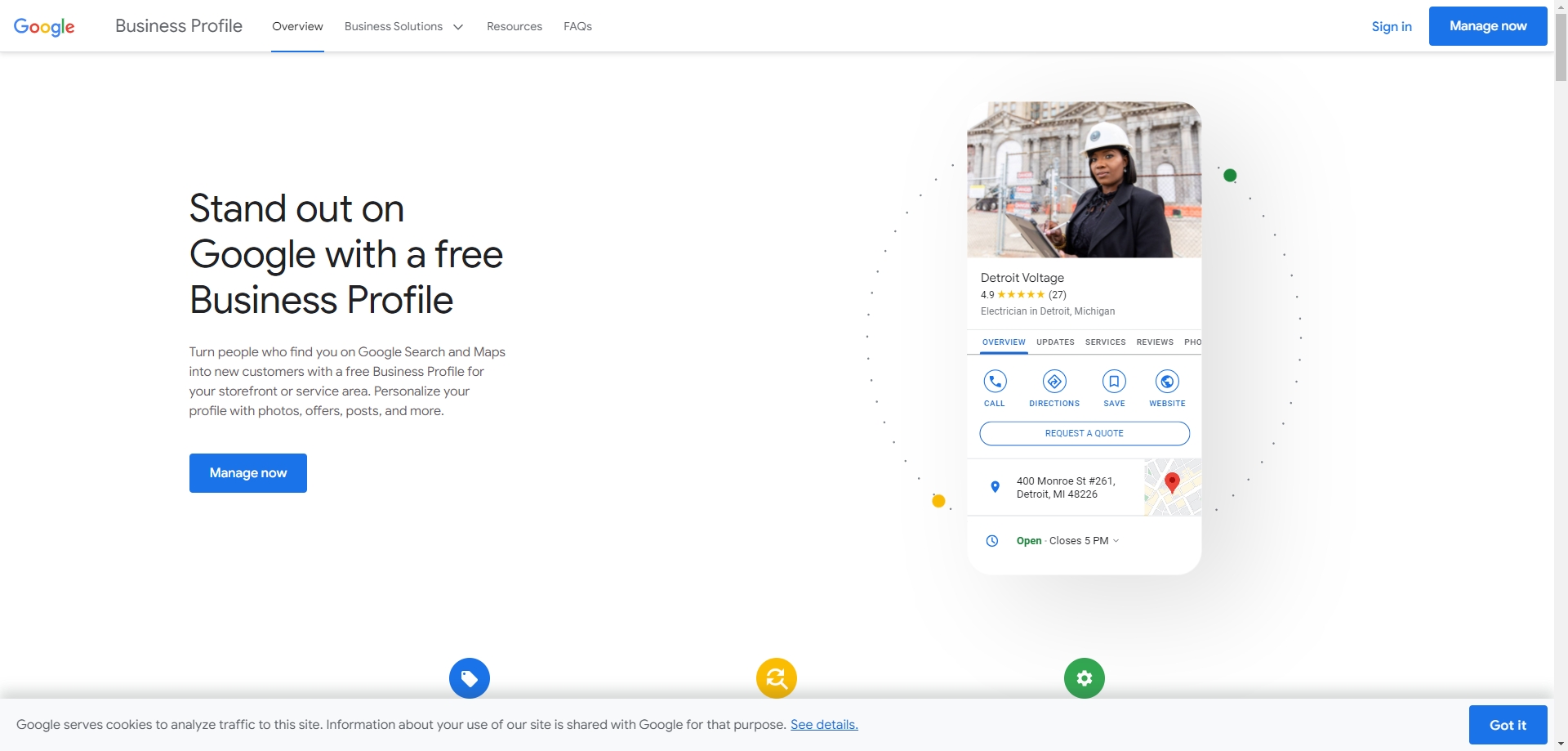Go to the FAQs nav item
The height and width of the screenshot is (751, 1568).
pyautogui.click(x=577, y=26)
